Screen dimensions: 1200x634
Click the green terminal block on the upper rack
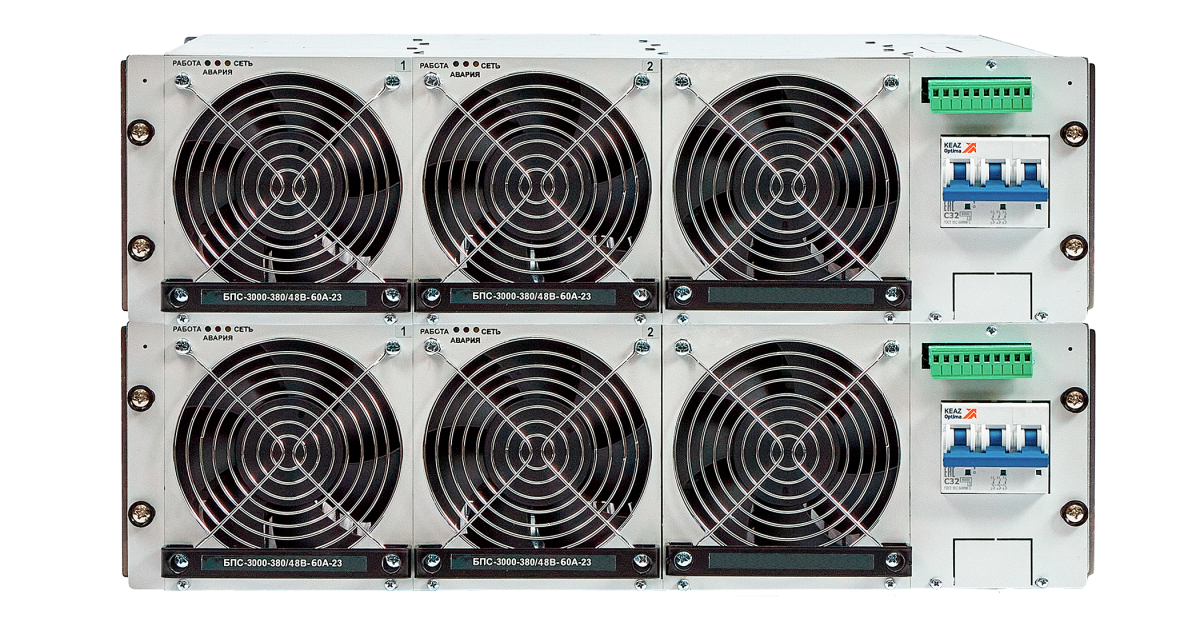click(x=981, y=95)
